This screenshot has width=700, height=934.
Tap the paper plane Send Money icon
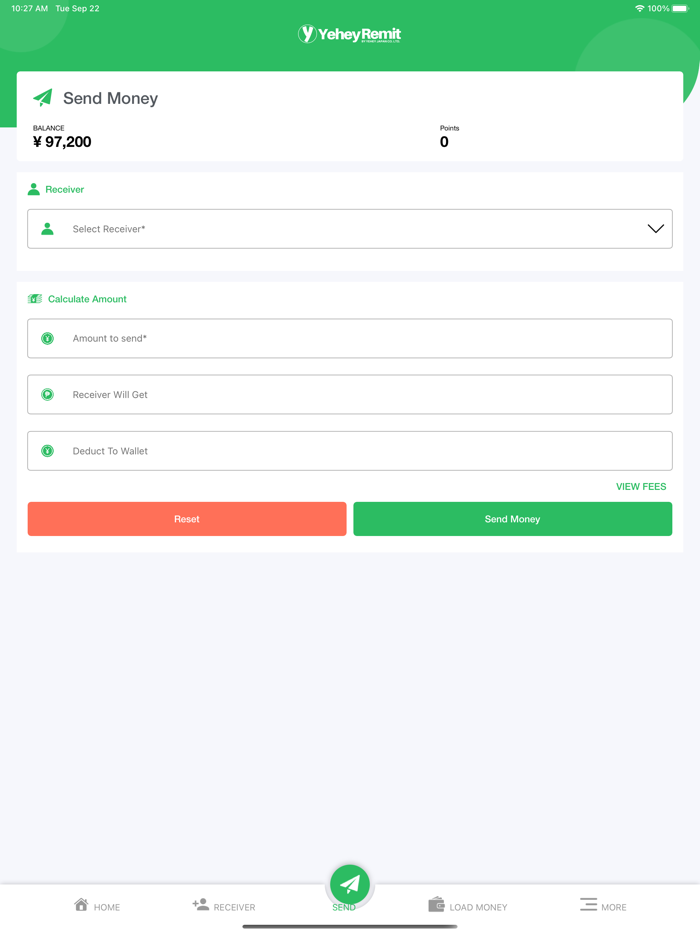click(x=43, y=97)
